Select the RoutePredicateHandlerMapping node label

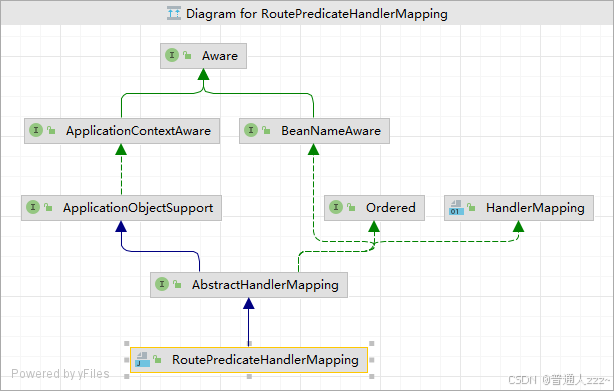tap(265, 360)
